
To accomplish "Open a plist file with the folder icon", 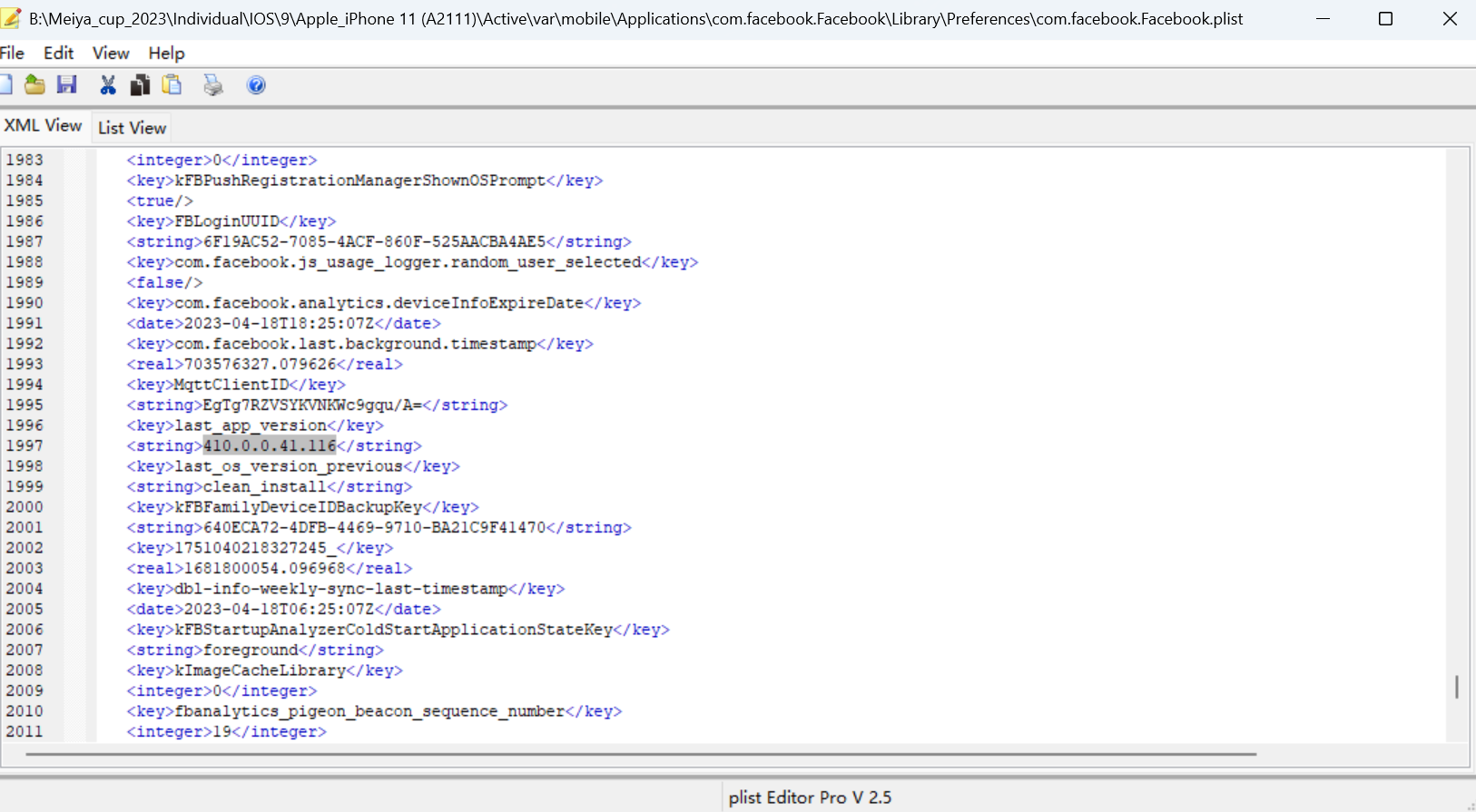I will [x=34, y=85].
